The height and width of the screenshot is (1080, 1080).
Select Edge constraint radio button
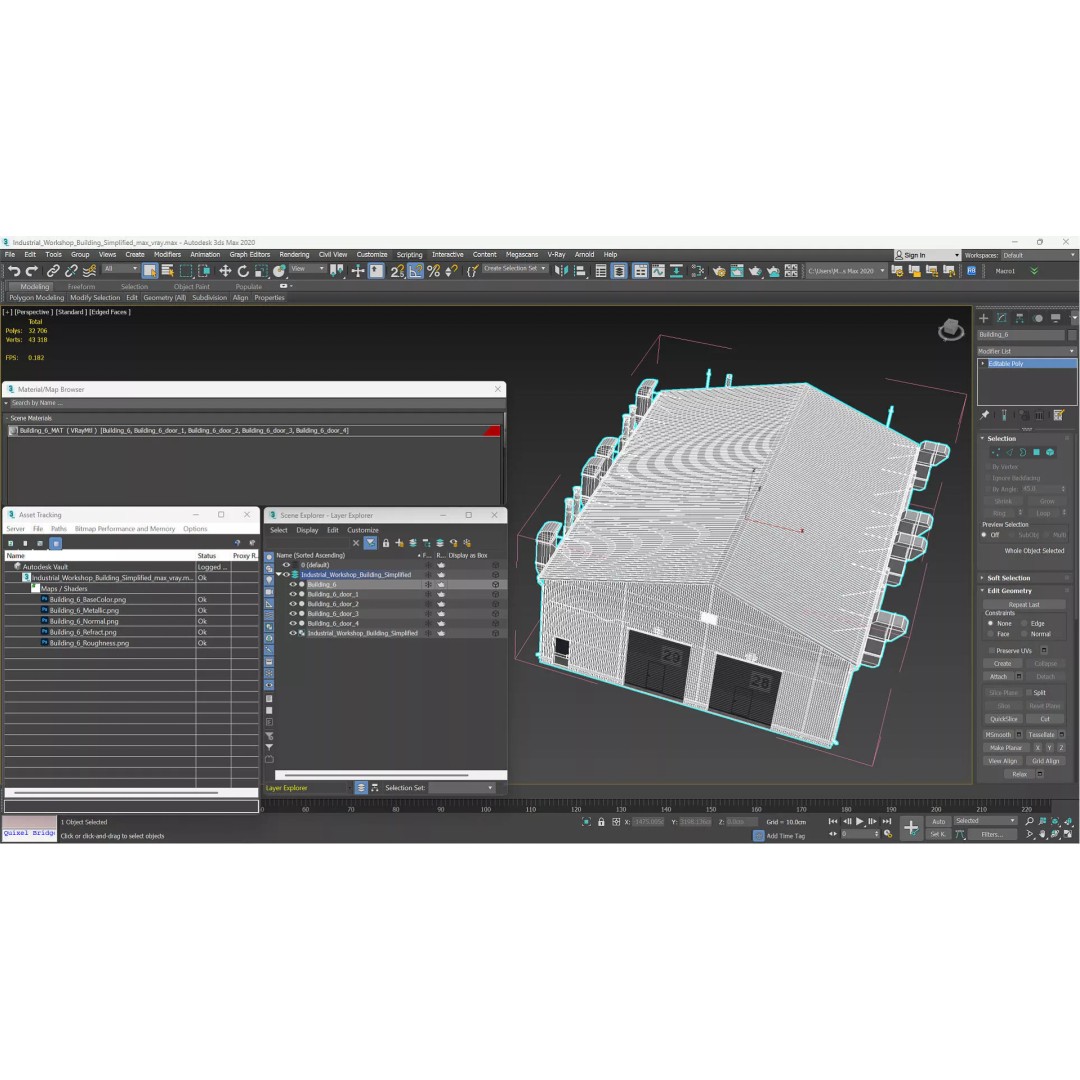(1024, 623)
